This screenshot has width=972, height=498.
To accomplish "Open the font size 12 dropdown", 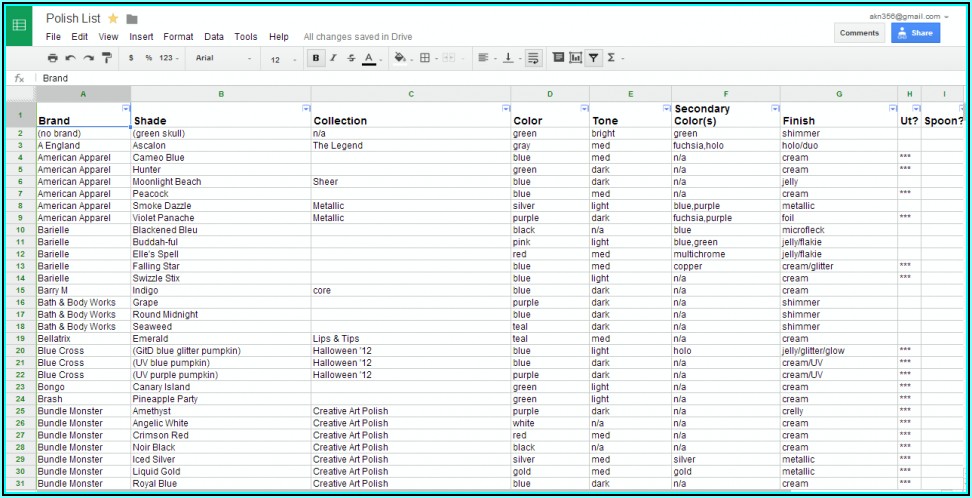I will [x=281, y=59].
